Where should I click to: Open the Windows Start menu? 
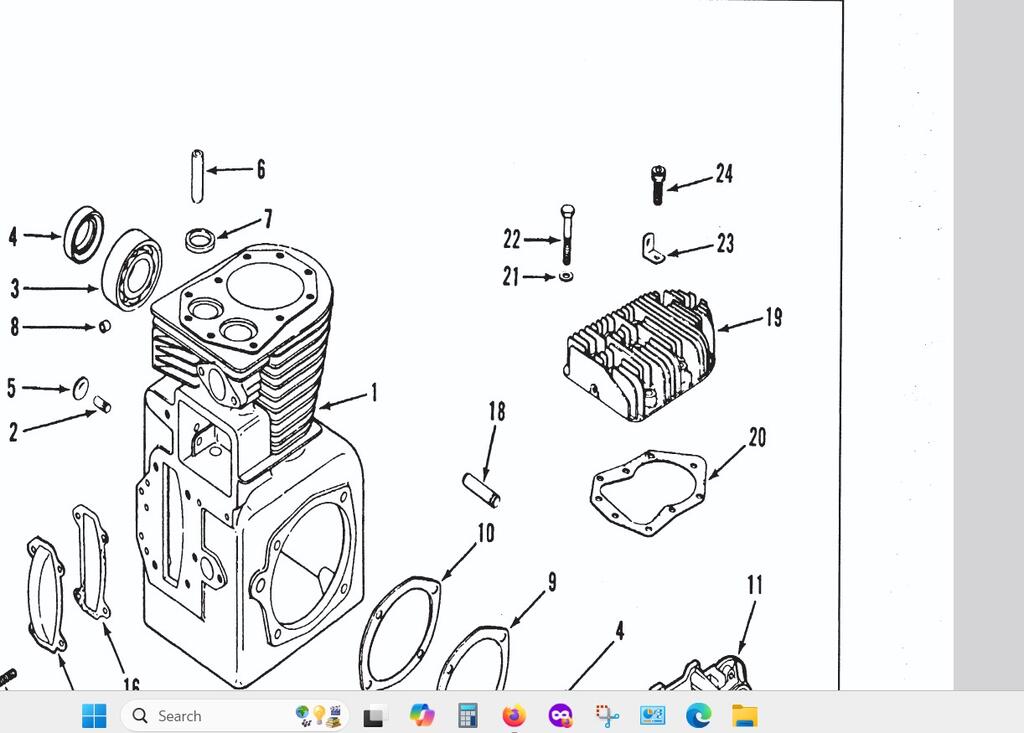tap(94, 716)
